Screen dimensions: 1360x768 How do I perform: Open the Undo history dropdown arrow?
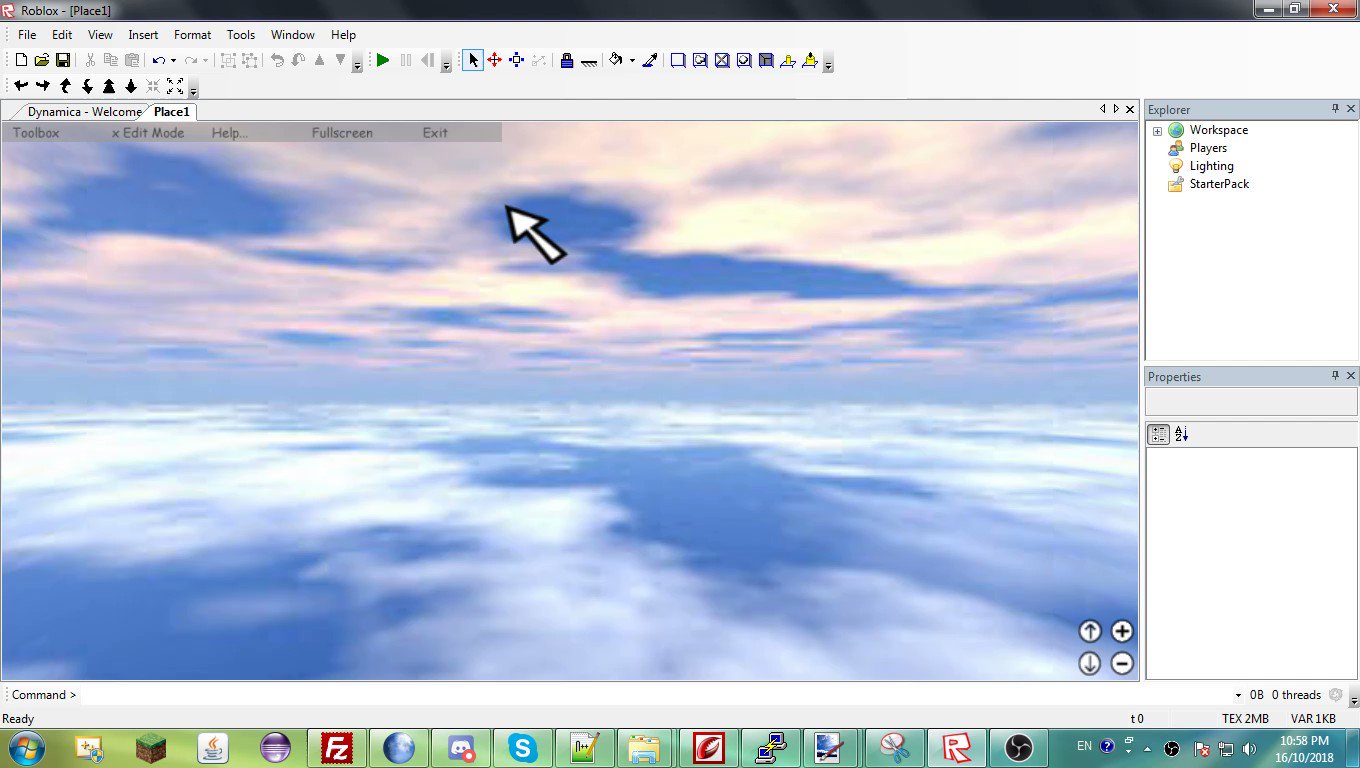tap(173, 60)
